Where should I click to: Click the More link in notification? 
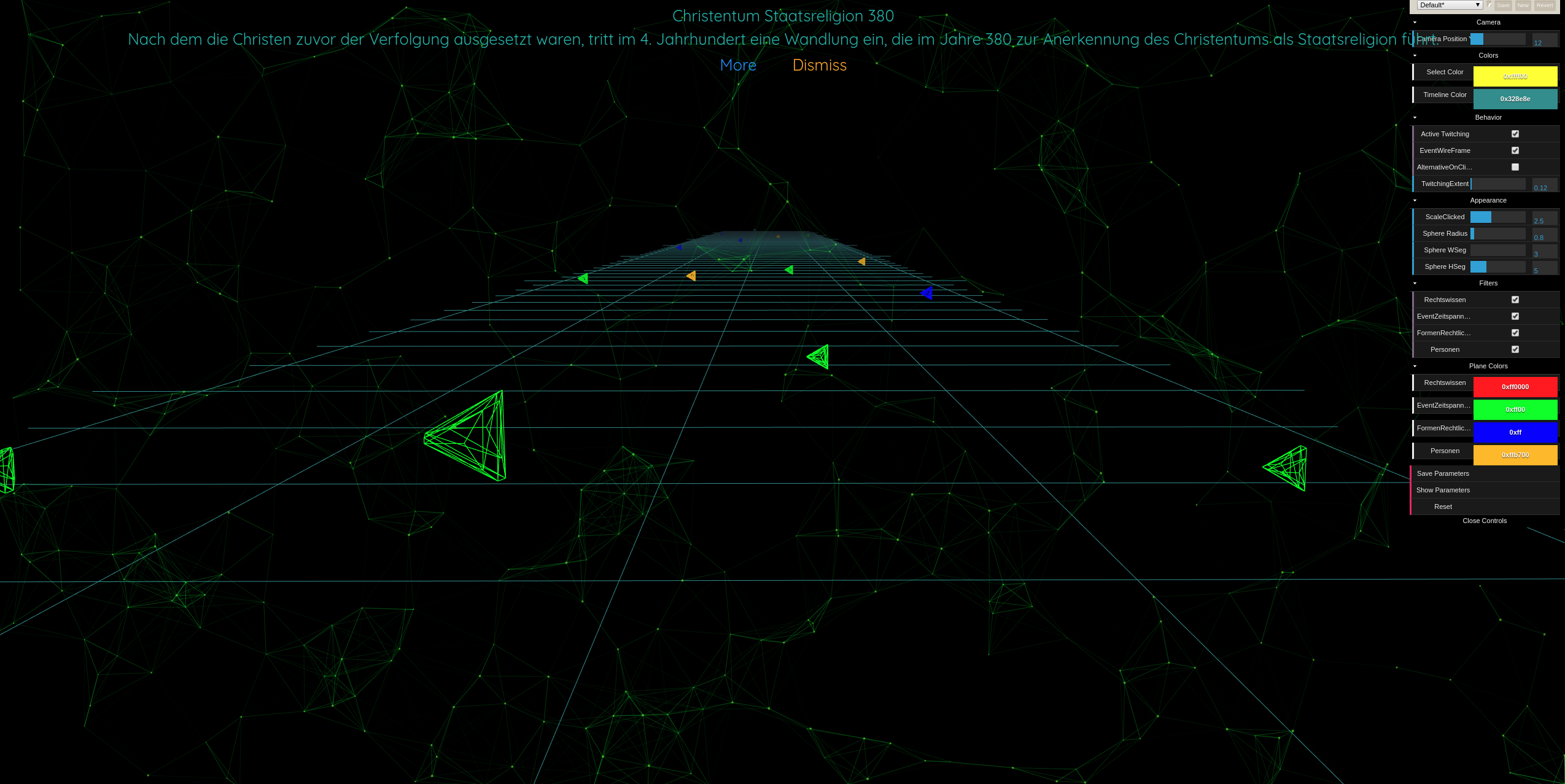coord(737,65)
